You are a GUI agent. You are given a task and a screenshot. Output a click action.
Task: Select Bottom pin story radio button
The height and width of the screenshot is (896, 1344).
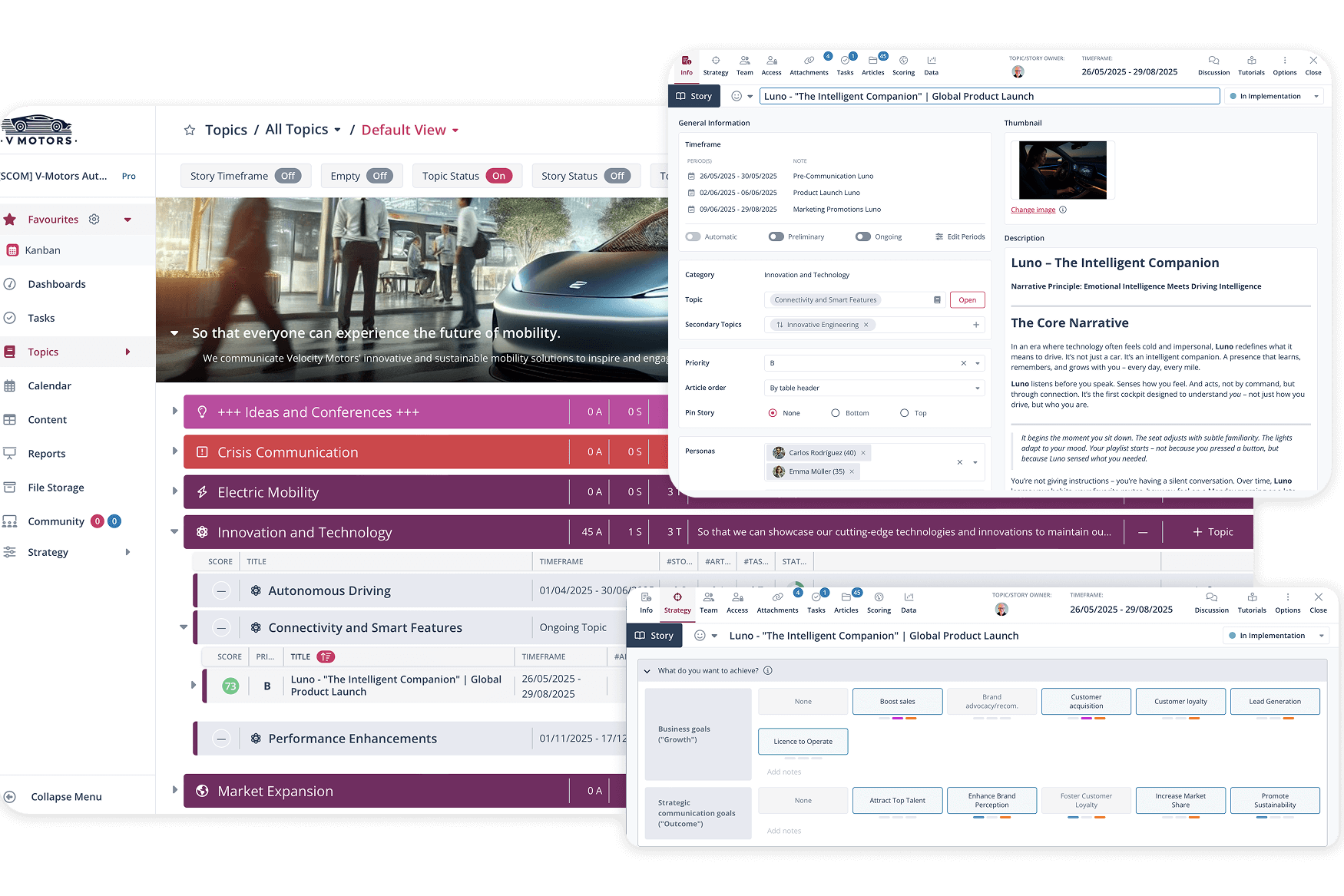(836, 413)
